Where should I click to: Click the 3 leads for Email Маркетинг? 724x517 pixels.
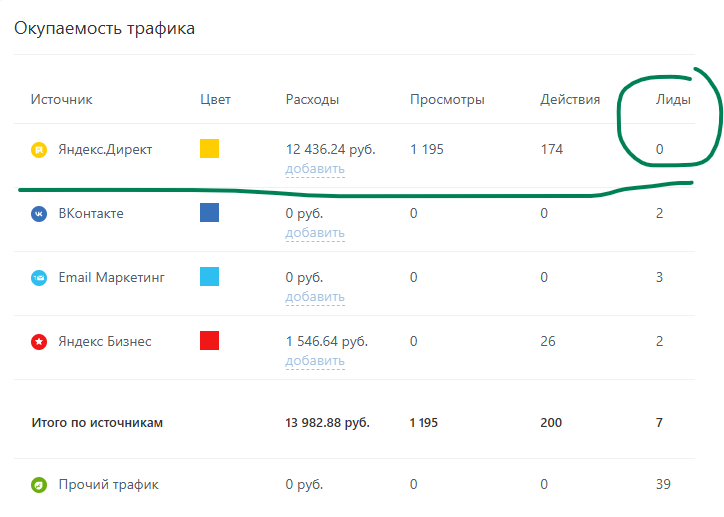[x=659, y=277]
